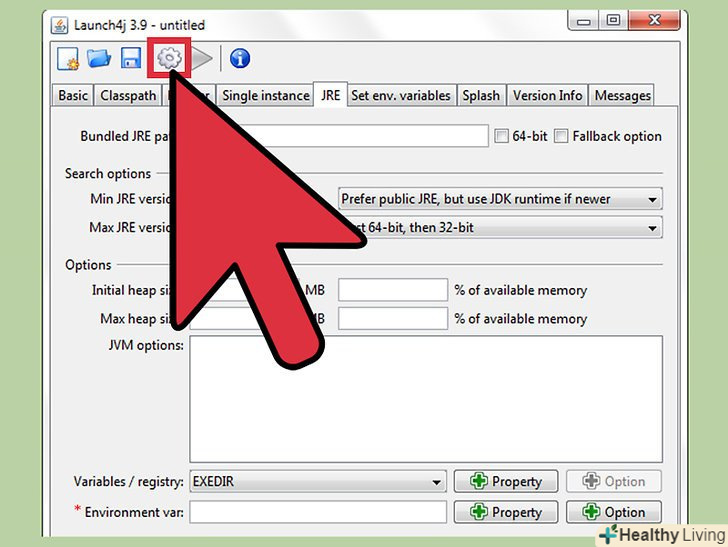Image resolution: width=728 pixels, height=547 pixels.
Task: Create a new configuration file
Action: point(68,59)
